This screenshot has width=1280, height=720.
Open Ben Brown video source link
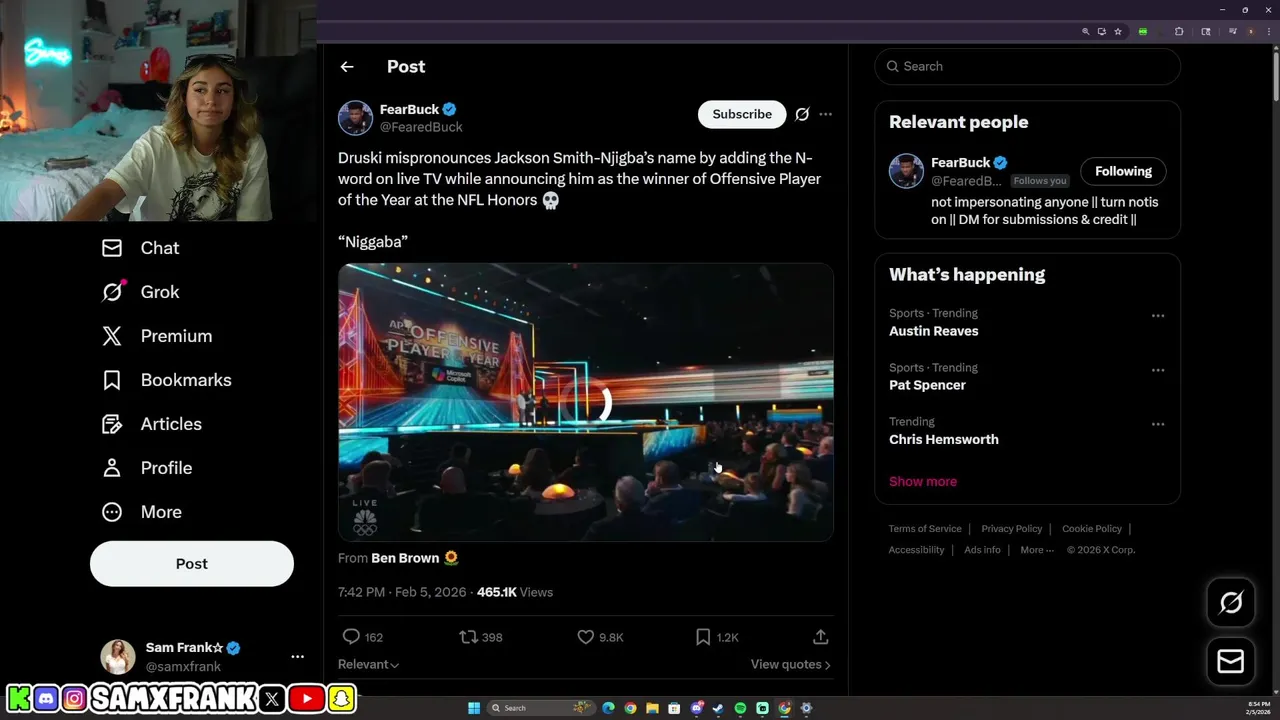tap(405, 558)
